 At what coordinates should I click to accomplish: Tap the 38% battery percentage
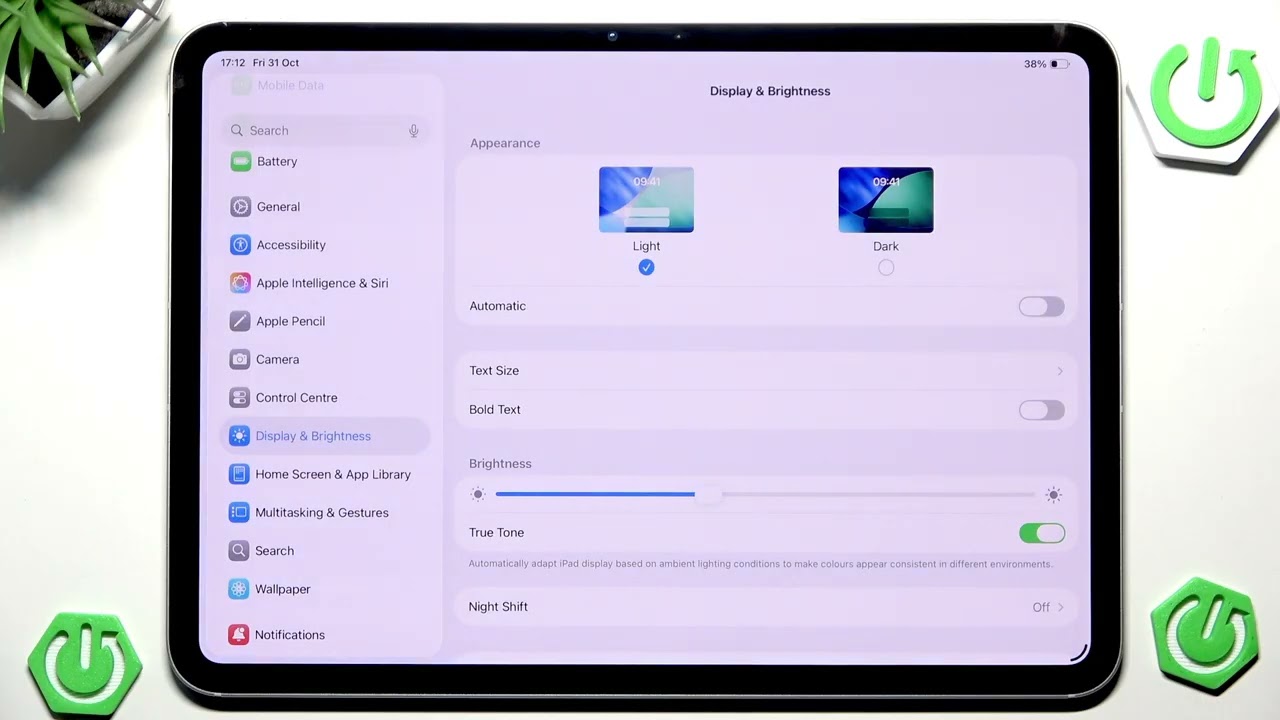[1035, 64]
